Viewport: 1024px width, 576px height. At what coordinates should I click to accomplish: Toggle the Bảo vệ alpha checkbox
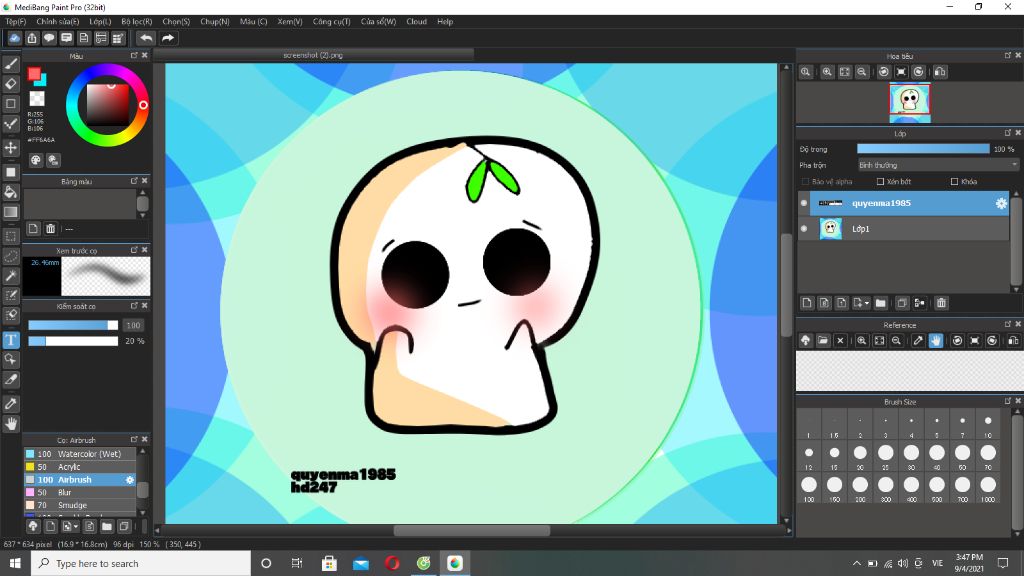[805, 182]
